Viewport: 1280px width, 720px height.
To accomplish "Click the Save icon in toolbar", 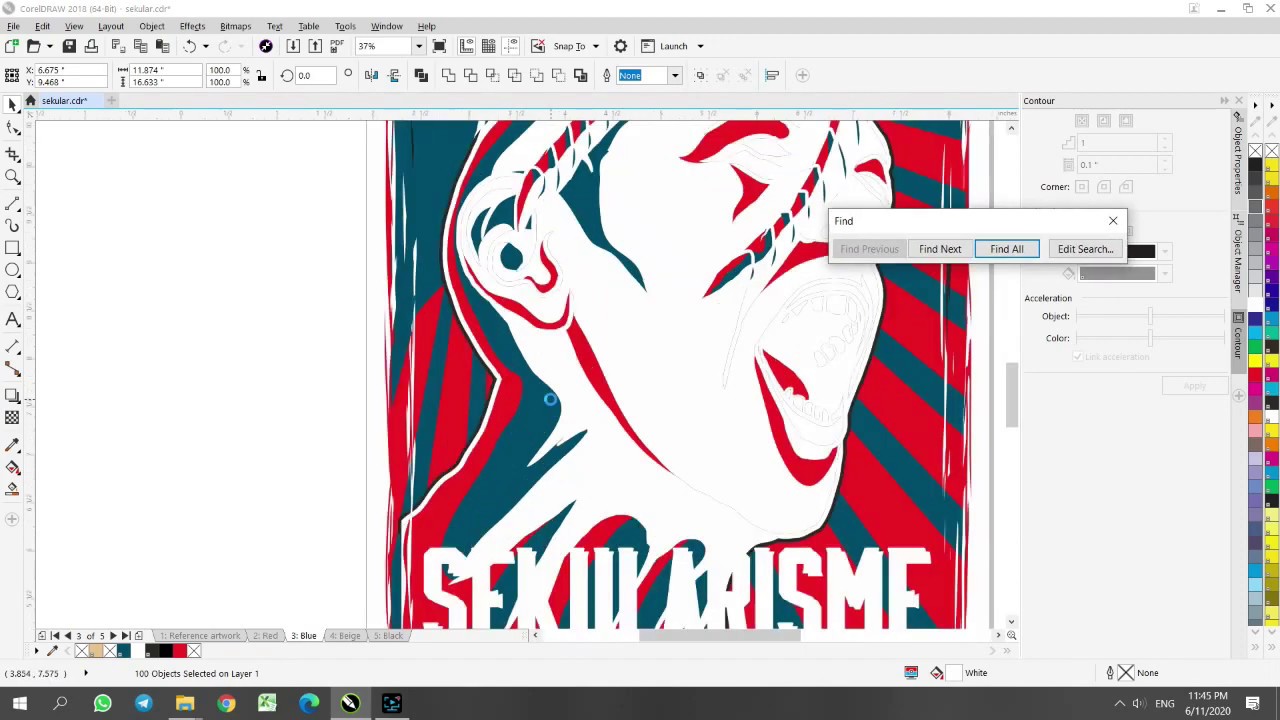I will pyautogui.click(x=69, y=46).
